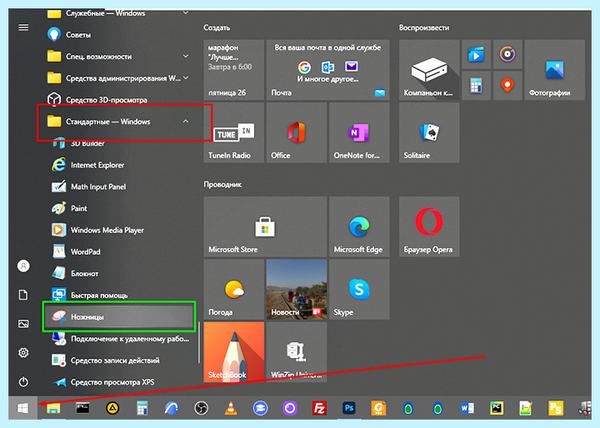Launch Ножницы (Snipping Tool)

click(119, 317)
